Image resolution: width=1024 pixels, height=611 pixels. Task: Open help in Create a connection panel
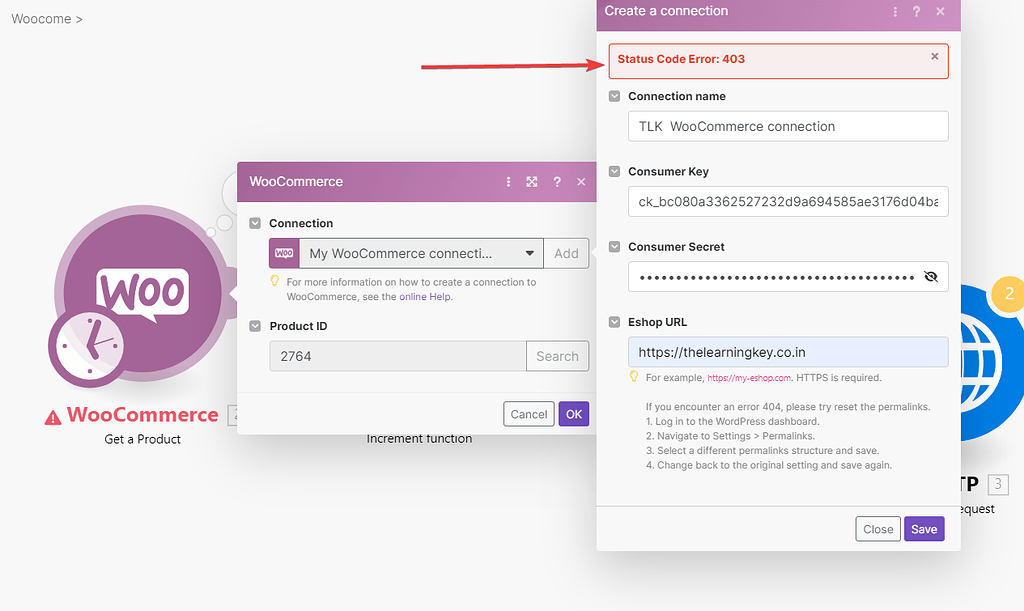point(916,12)
